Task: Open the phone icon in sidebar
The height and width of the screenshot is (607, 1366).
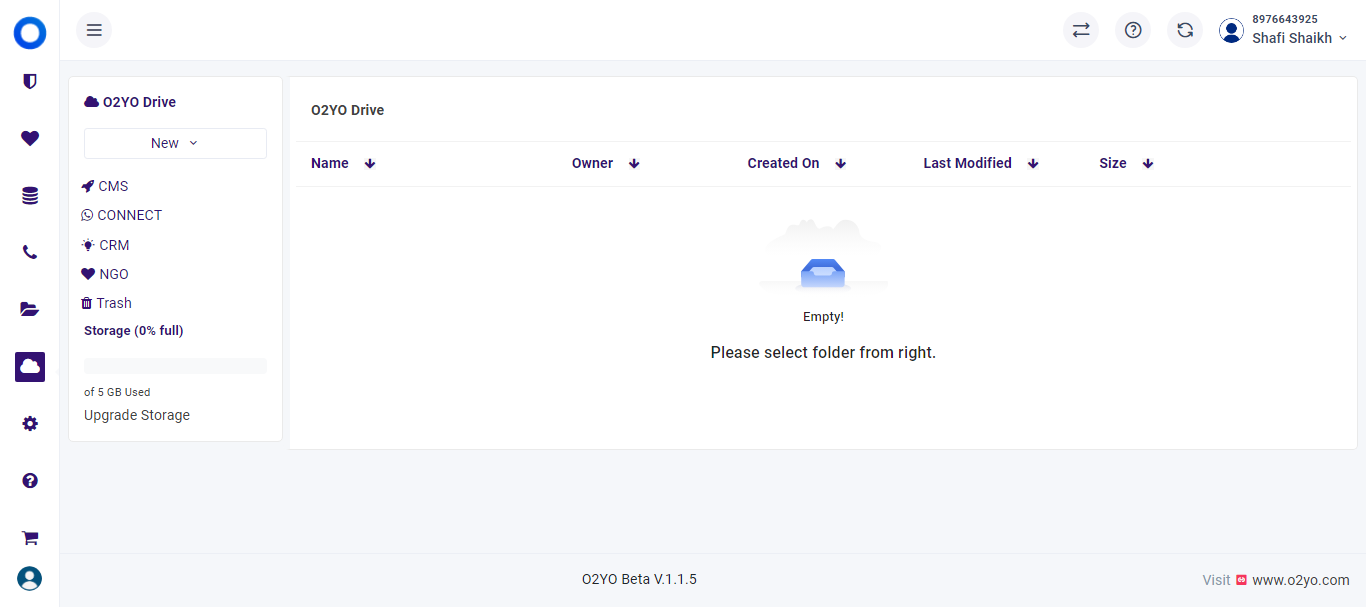Action: point(30,252)
